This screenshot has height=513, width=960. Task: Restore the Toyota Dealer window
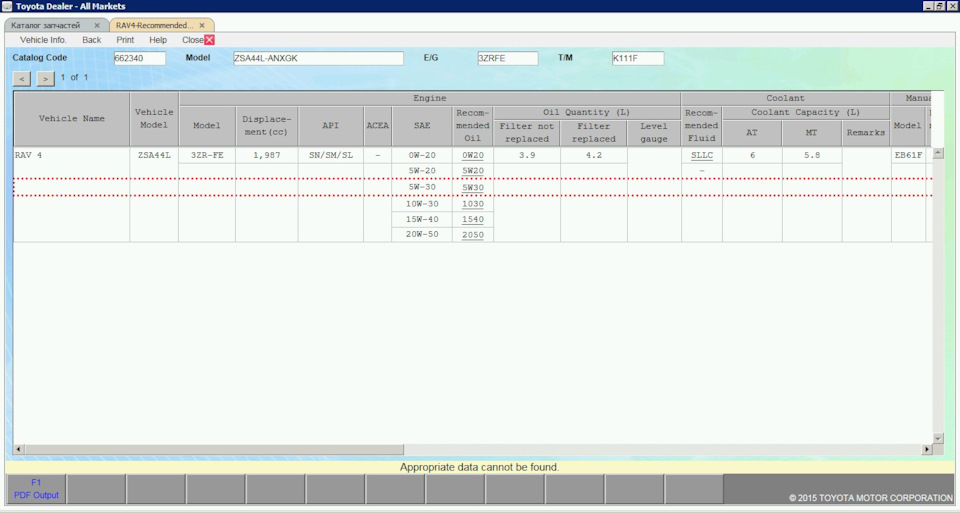pyautogui.click(x=940, y=6)
